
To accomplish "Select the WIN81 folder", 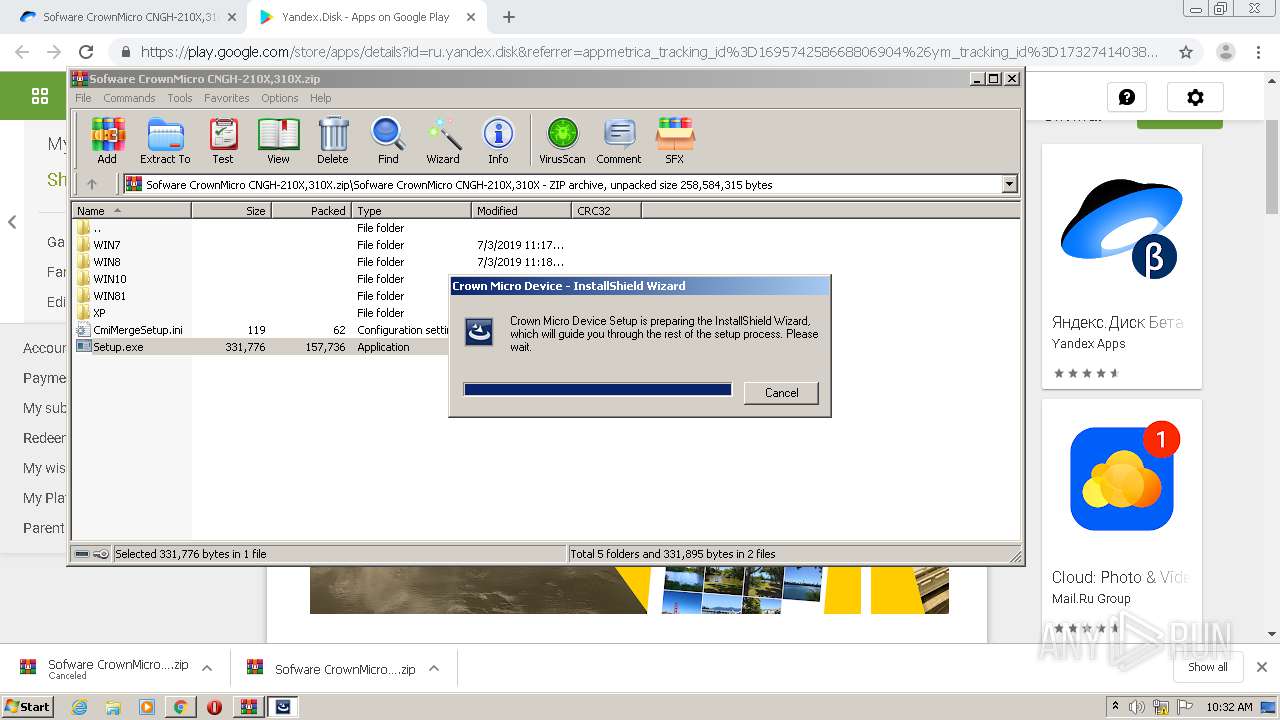I will (x=109, y=296).
